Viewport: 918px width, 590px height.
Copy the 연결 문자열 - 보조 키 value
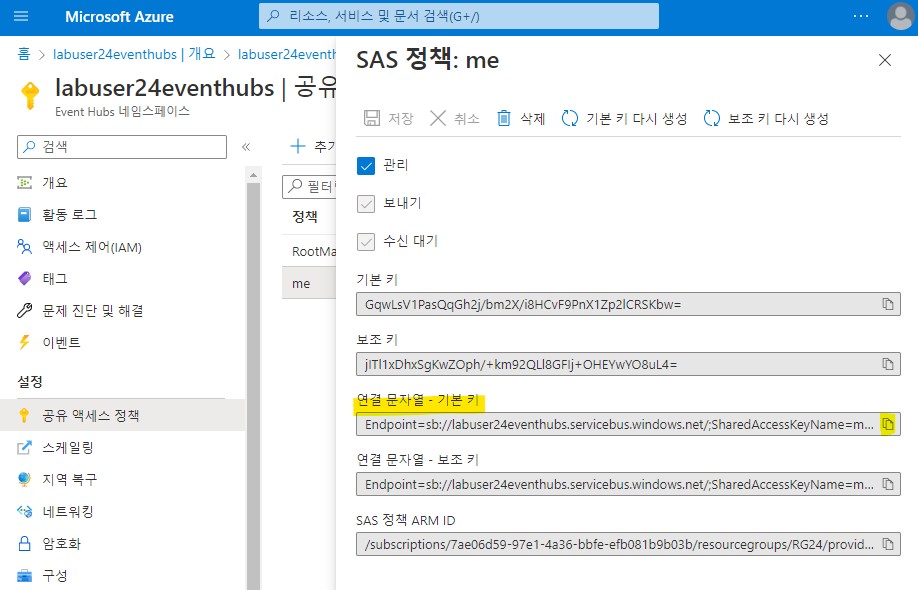tap(888, 484)
